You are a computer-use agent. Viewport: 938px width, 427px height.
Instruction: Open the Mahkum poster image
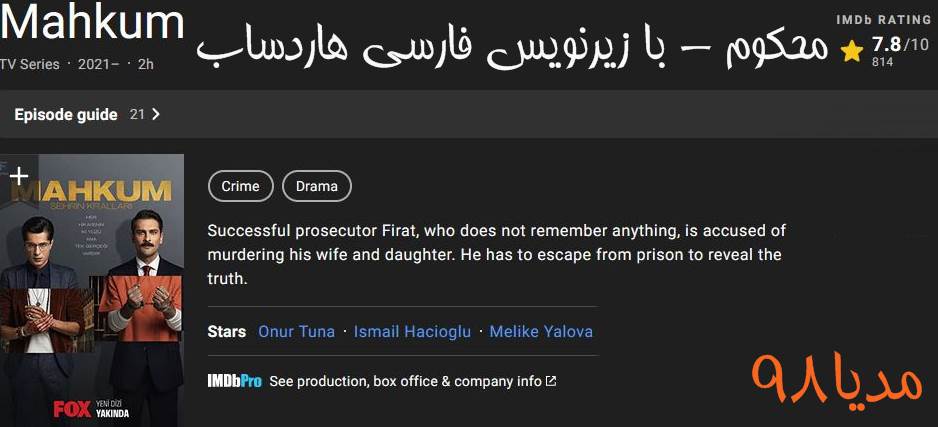tap(92, 290)
